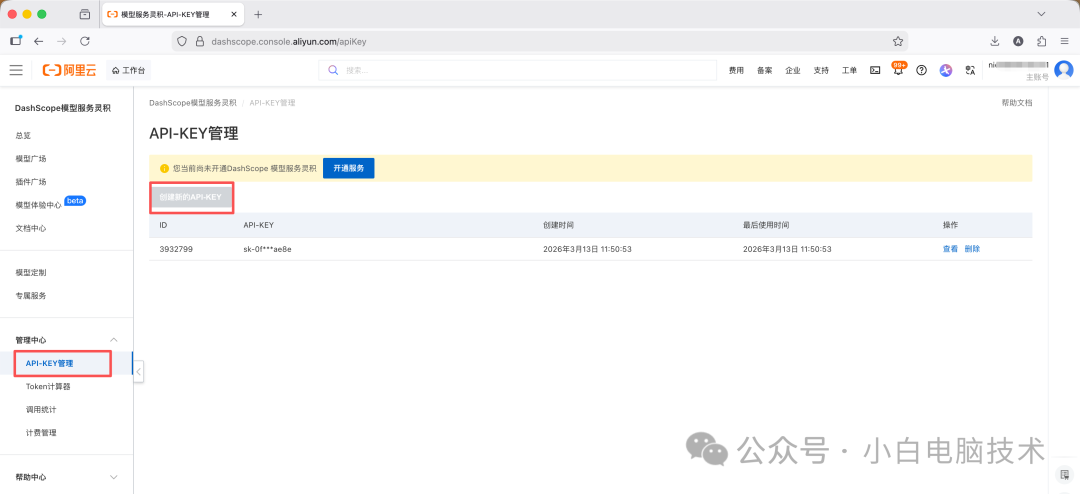
Task: Bookmark this page with star icon
Action: pos(897,41)
